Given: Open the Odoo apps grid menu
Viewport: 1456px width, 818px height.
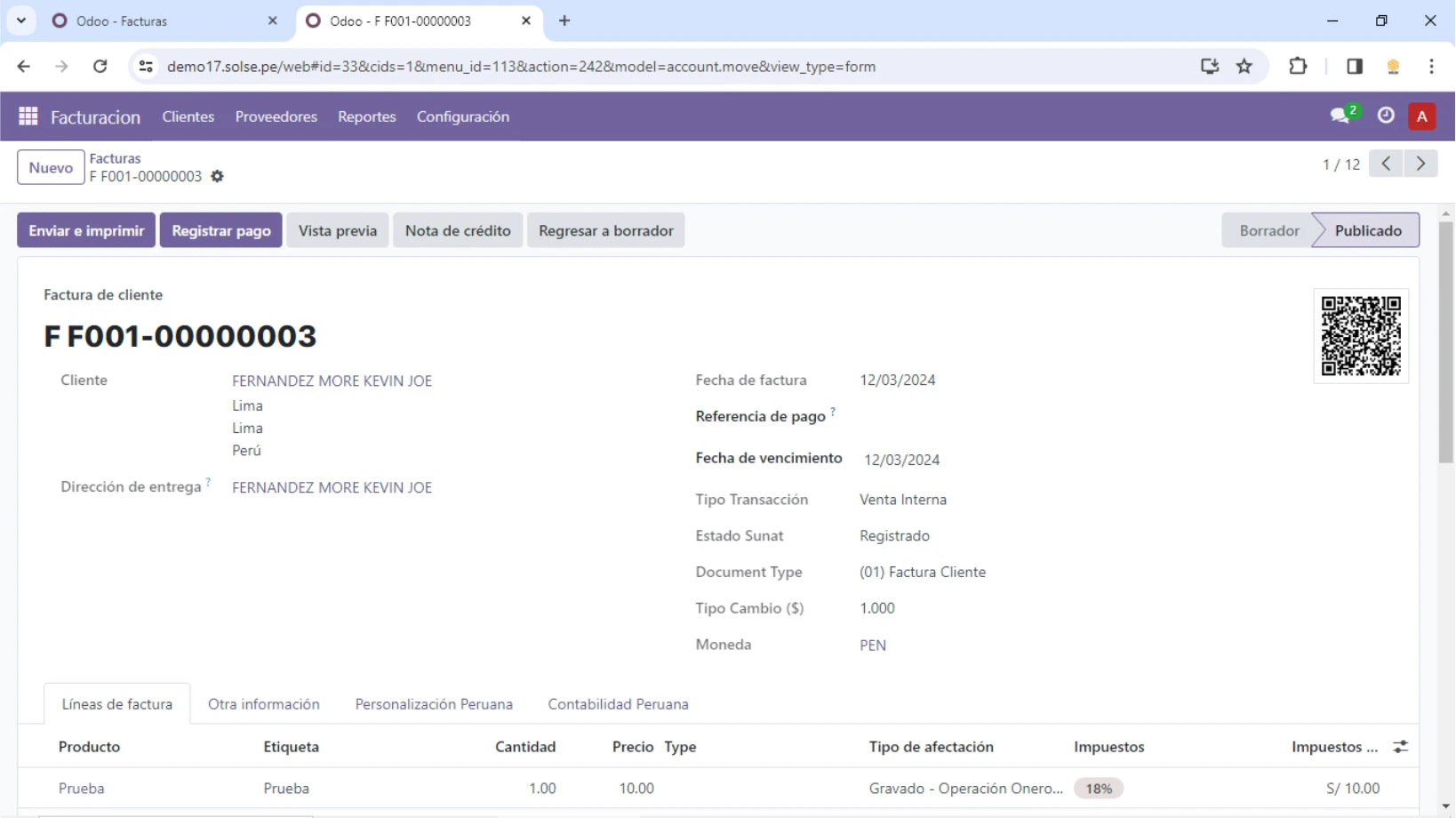Looking at the screenshot, I should pos(28,116).
